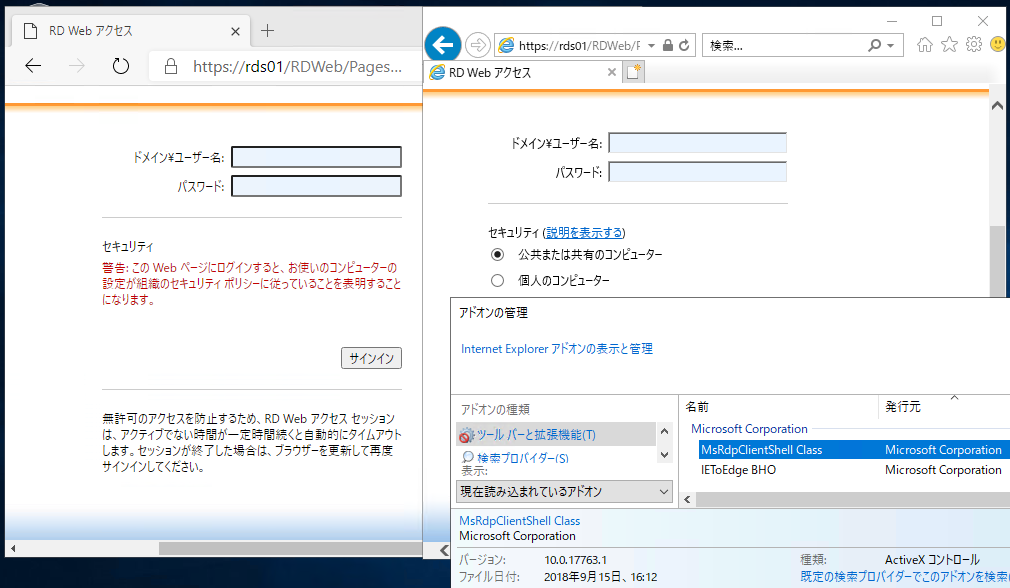This screenshot has height=588, width=1010.
Task: Minimize the Internet Explorer window
Action: (891, 21)
